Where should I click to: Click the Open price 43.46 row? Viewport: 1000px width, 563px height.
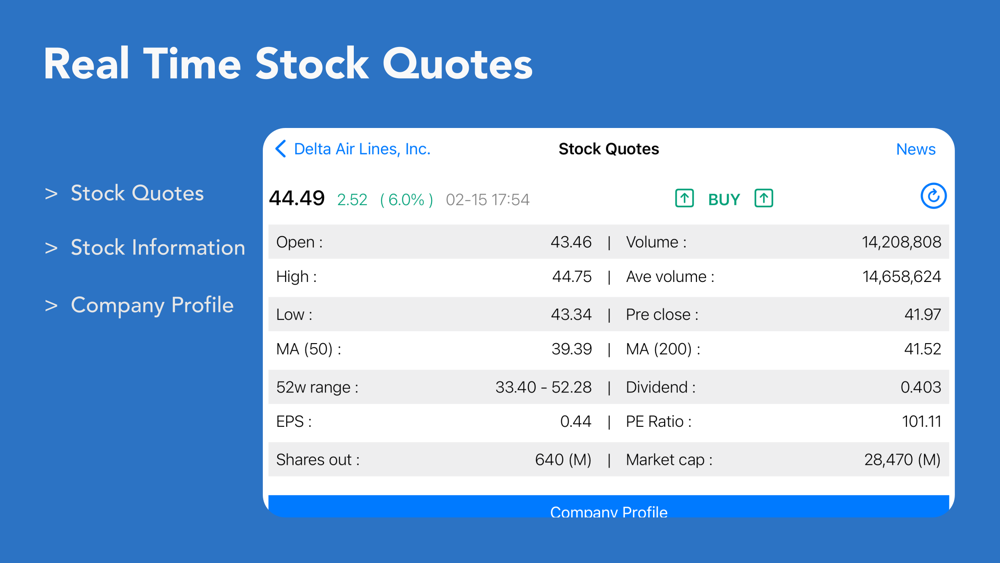pyautogui.click(x=434, y=242)
